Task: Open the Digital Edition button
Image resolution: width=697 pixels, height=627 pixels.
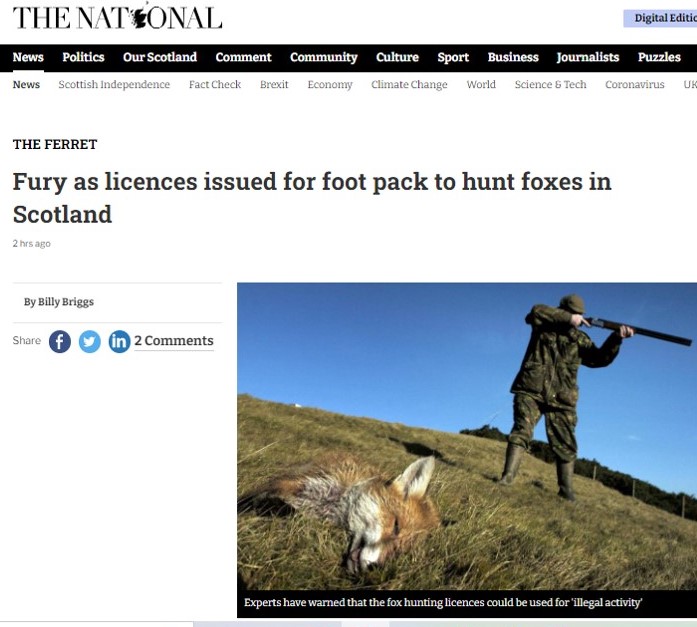Action: pyautogui.click(x=660, y=18)
